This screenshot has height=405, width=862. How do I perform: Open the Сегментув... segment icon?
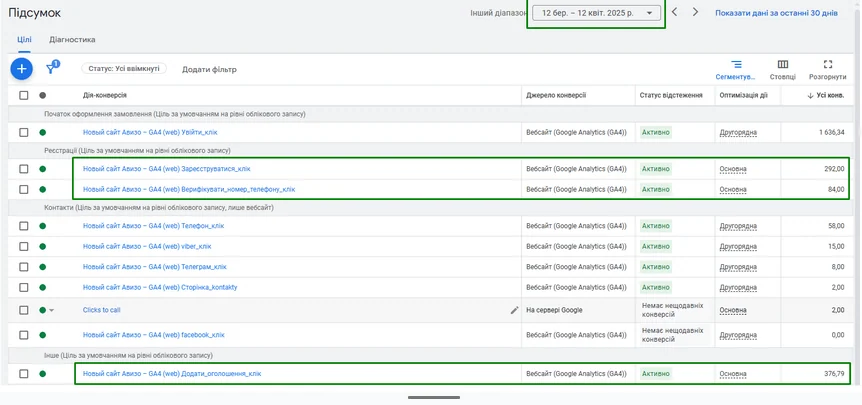tap(736, 65)
